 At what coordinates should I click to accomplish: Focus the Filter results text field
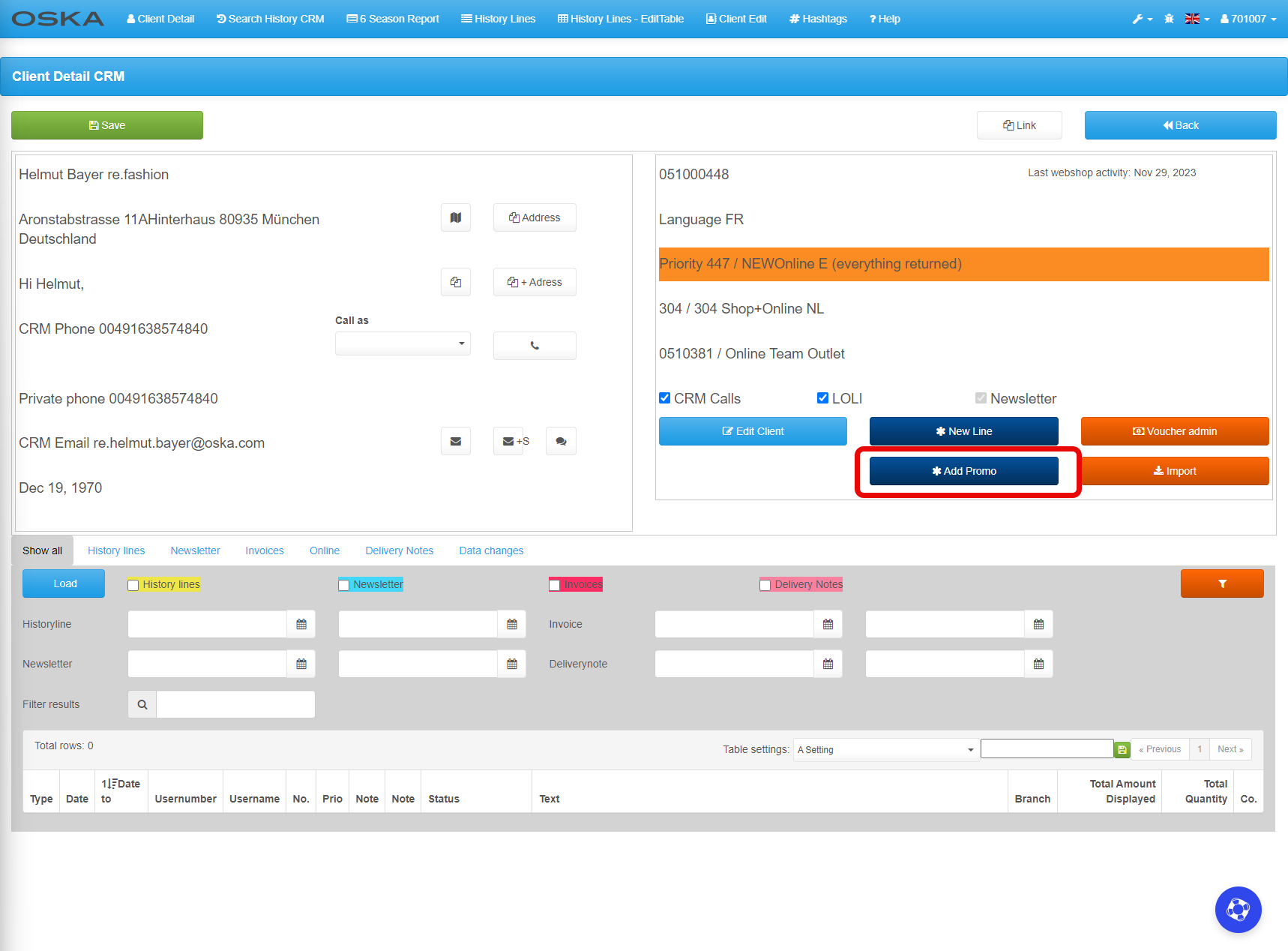click(235, 704)
